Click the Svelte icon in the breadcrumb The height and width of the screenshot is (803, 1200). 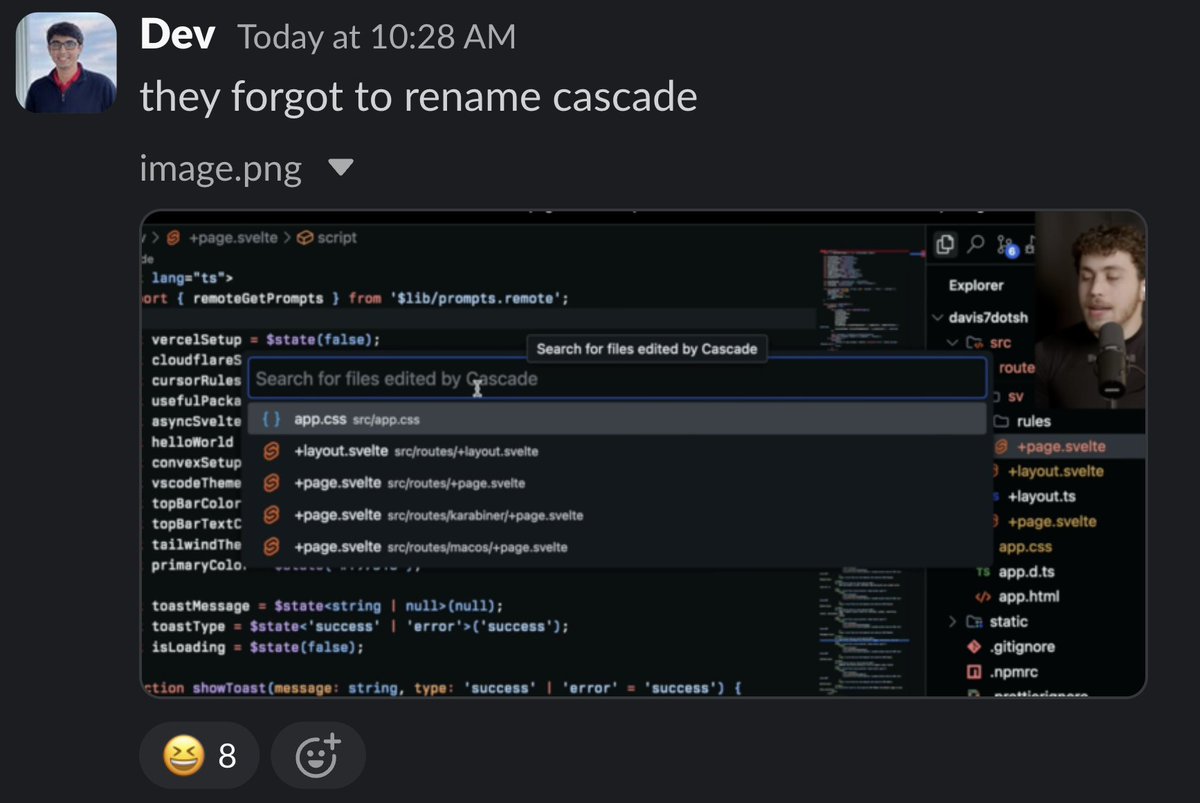172,238
